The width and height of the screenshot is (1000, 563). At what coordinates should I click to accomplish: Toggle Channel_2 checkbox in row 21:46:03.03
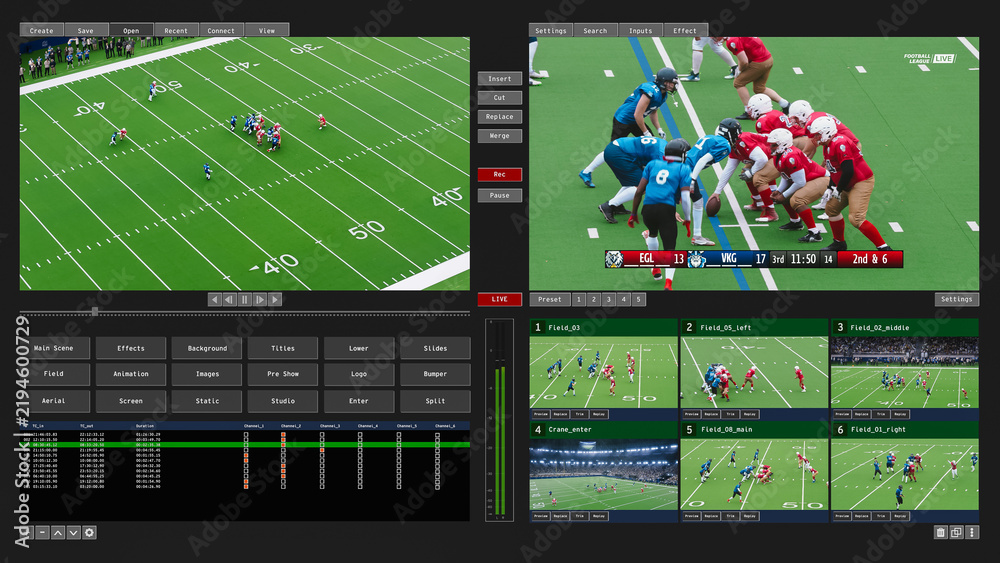click(283, 434)
